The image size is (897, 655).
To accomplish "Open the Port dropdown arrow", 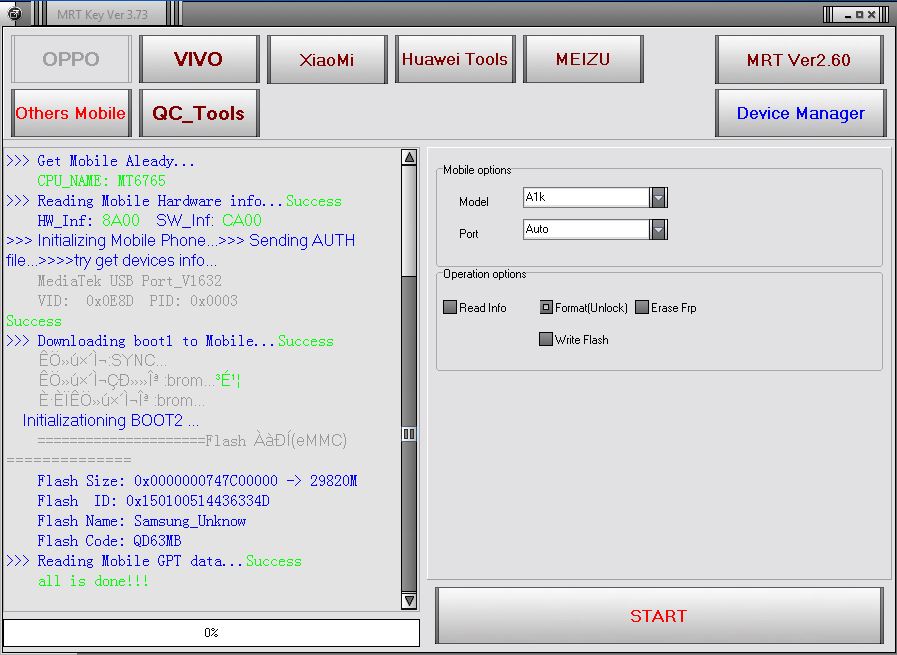I will click(658, 229).
